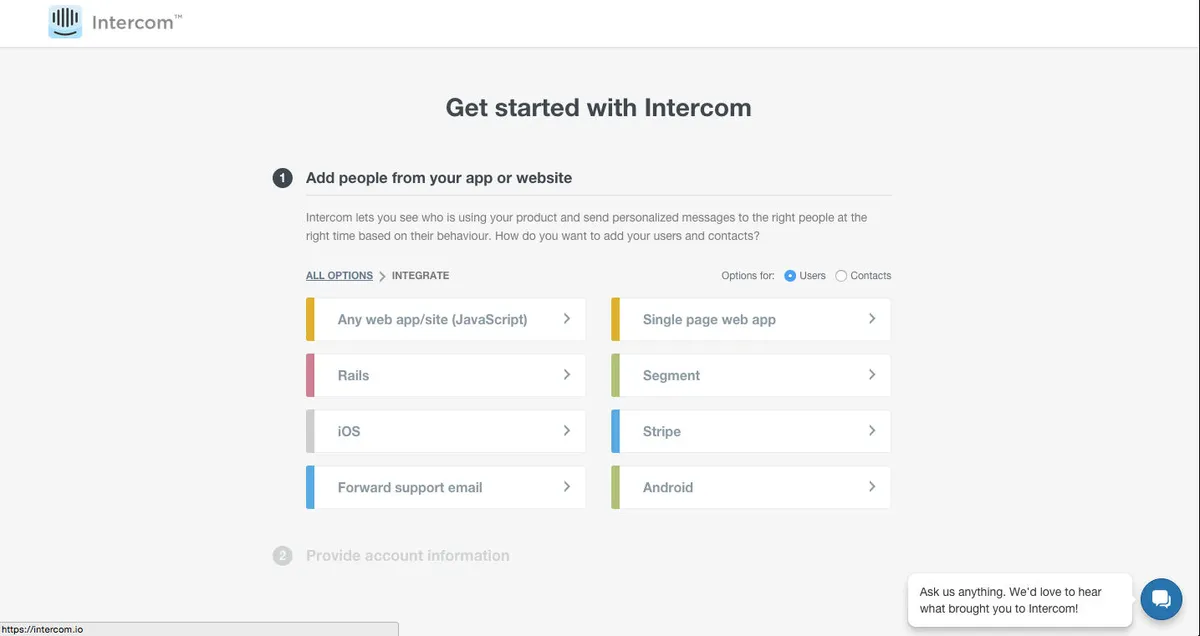Open the Intercom chat messenger bubble
The image size is (1200, 636).
(1161, 599)
